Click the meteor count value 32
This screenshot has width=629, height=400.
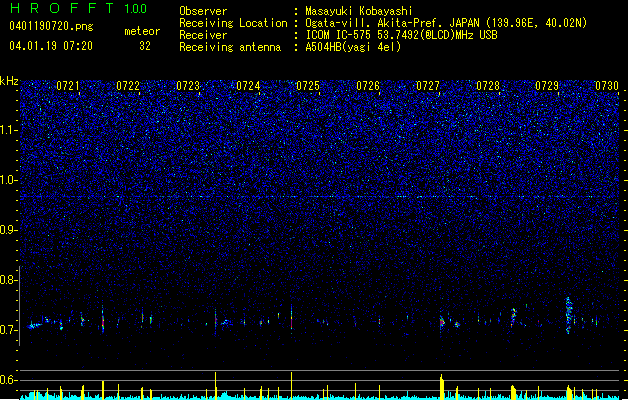pyautogui.click(x=145, y=46)
